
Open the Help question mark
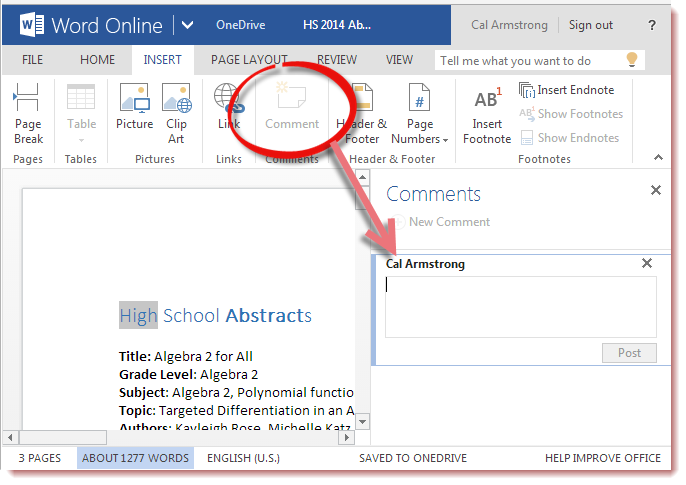(x=652, y=25)
